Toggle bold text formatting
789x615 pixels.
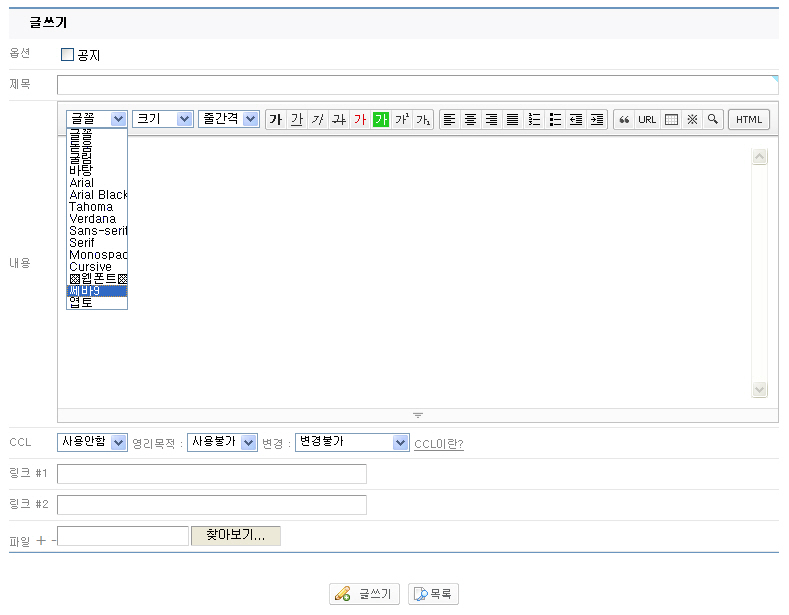pos(276,119)
